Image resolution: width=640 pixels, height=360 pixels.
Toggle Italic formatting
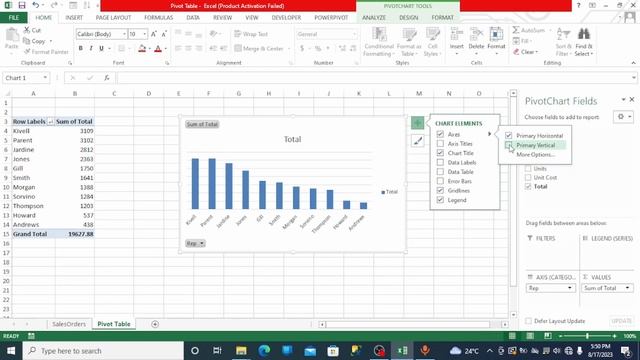[x=91, y=49]
